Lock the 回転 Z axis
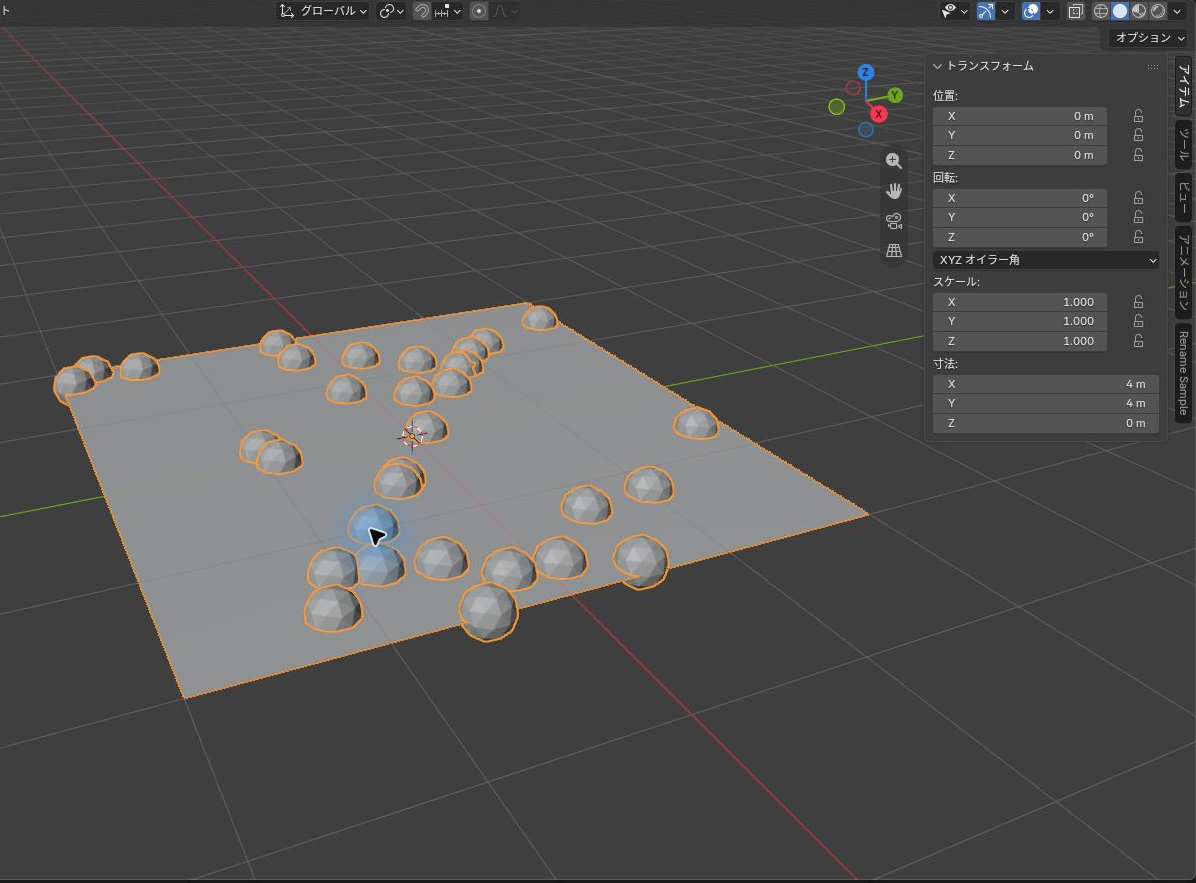Screen dimensions: 1196x883 click(1138, 237)
